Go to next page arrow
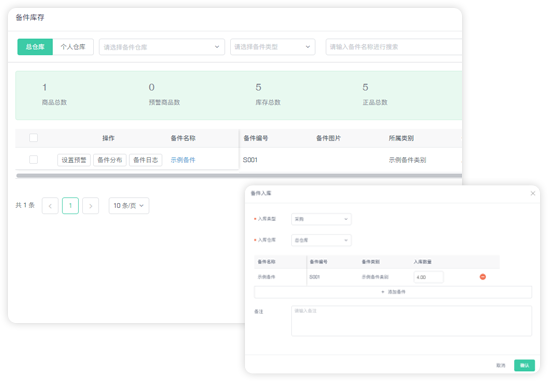548x381 pixels. [x=91, y=206]
